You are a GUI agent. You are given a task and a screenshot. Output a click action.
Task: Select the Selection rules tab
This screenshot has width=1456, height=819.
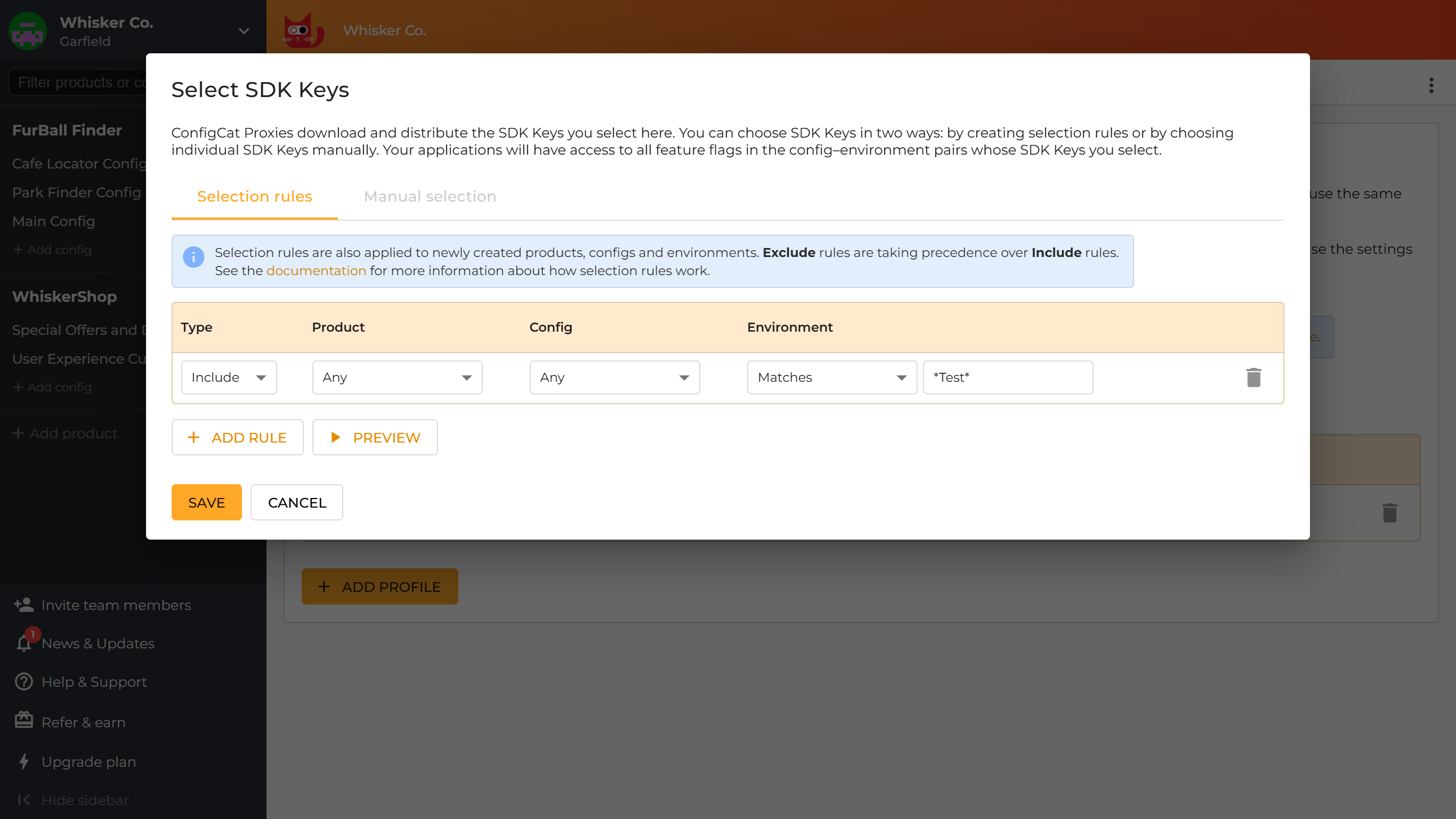pyautogui.click(x=254, y=196)
